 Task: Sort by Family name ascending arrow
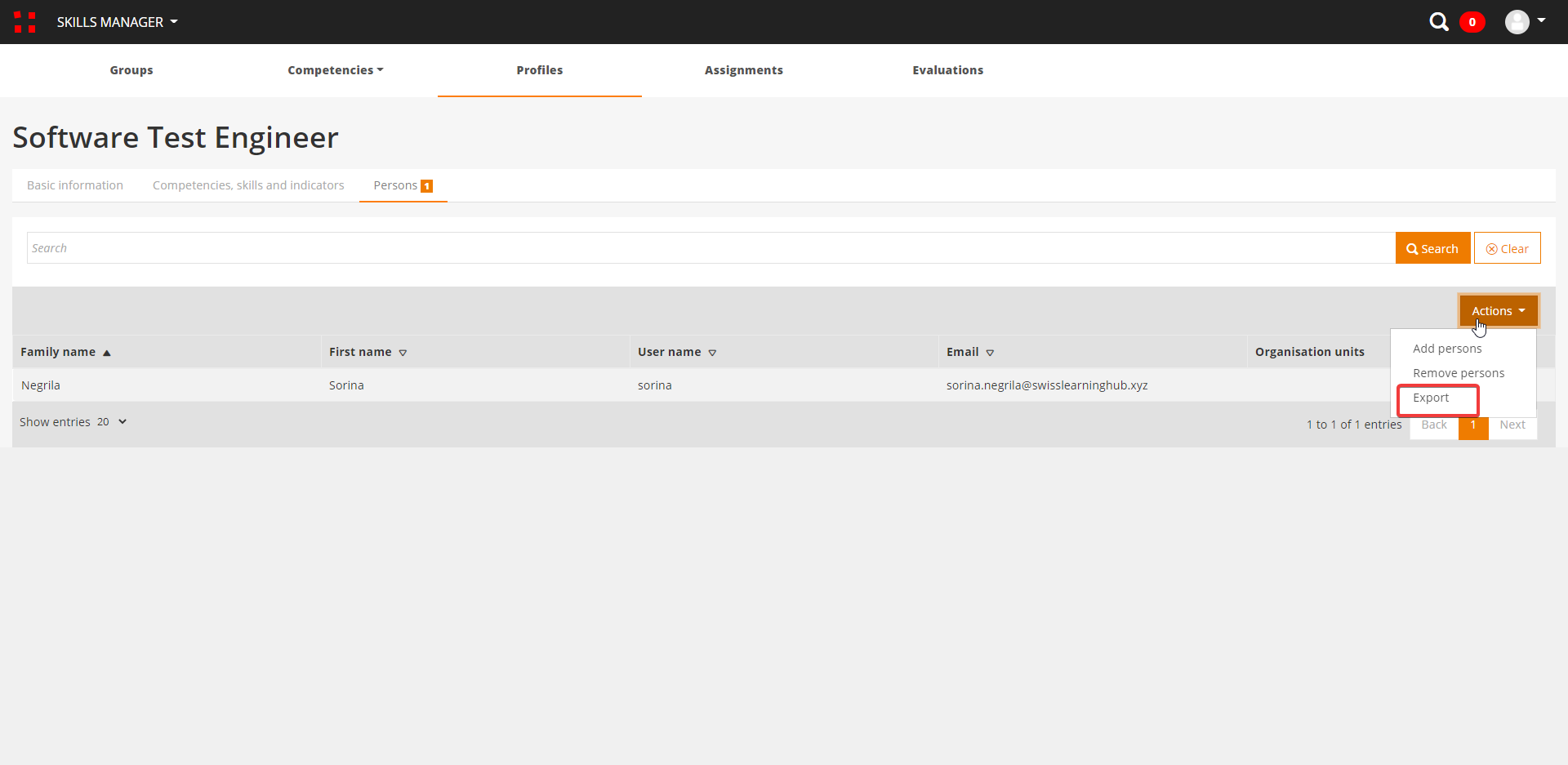point(106,353)
